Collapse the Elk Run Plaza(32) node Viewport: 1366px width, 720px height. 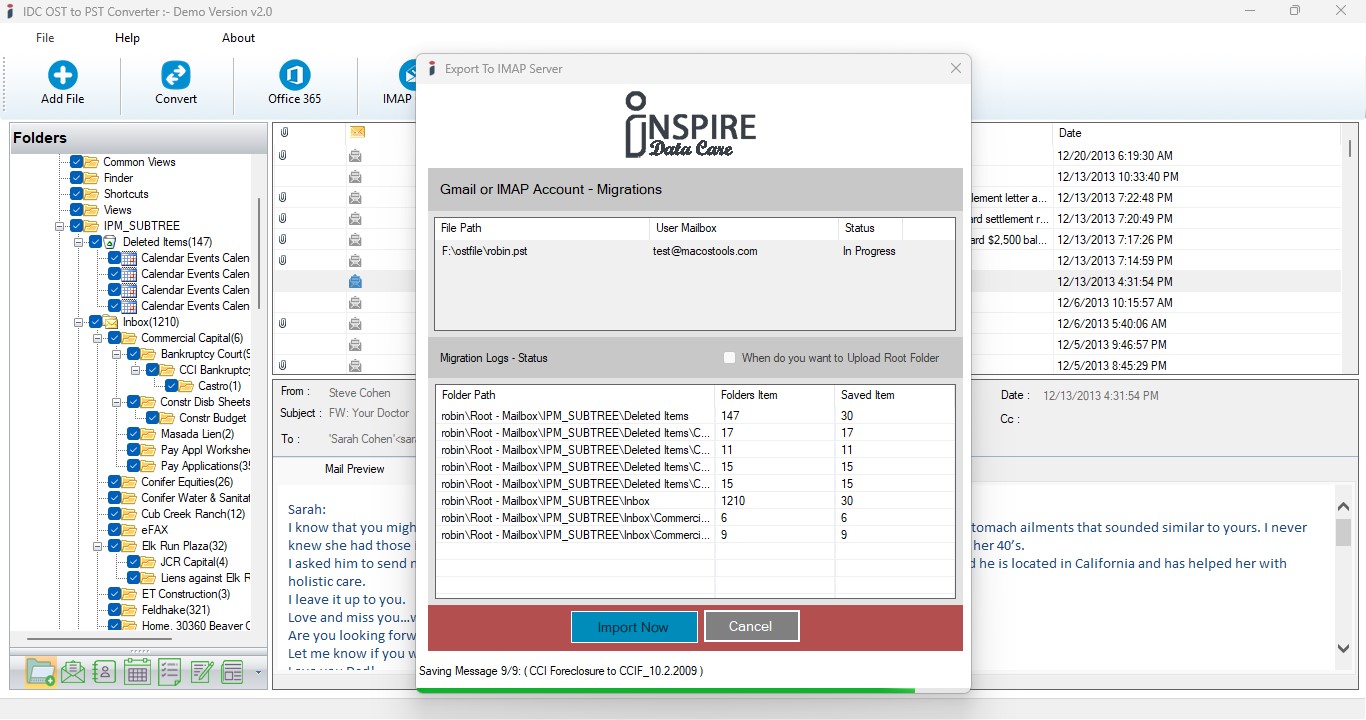pos(98,546)
